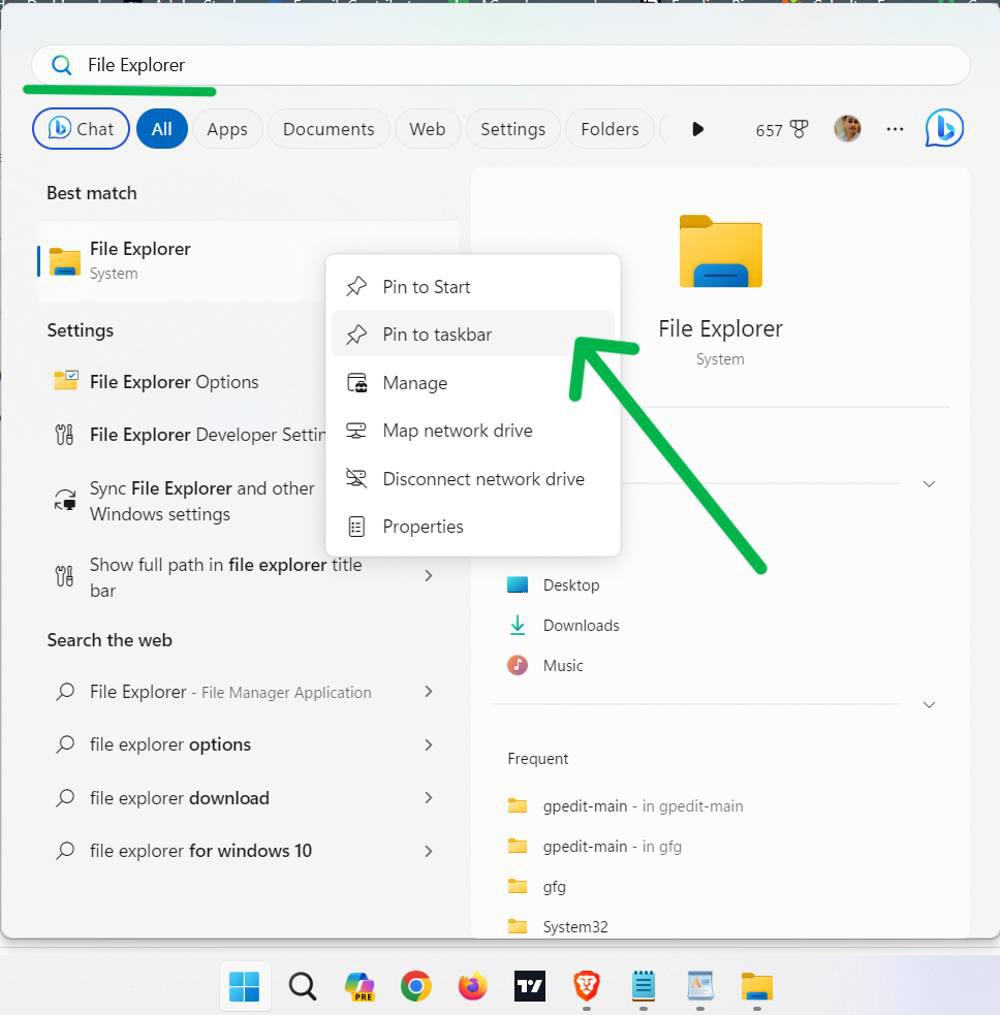Click the search magnifier icon in search box

[x=61, y=65]
